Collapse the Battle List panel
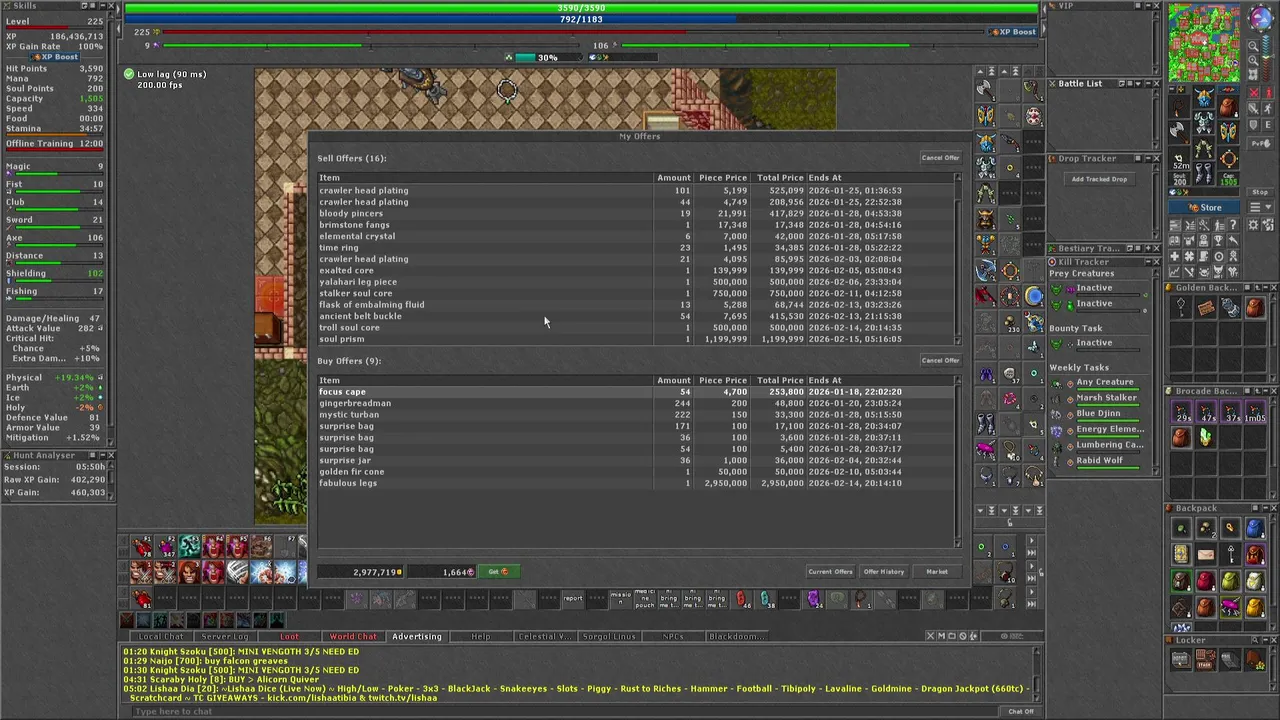The width and height of the screenshot is (1280, 720). click(x=1148, y=84)
